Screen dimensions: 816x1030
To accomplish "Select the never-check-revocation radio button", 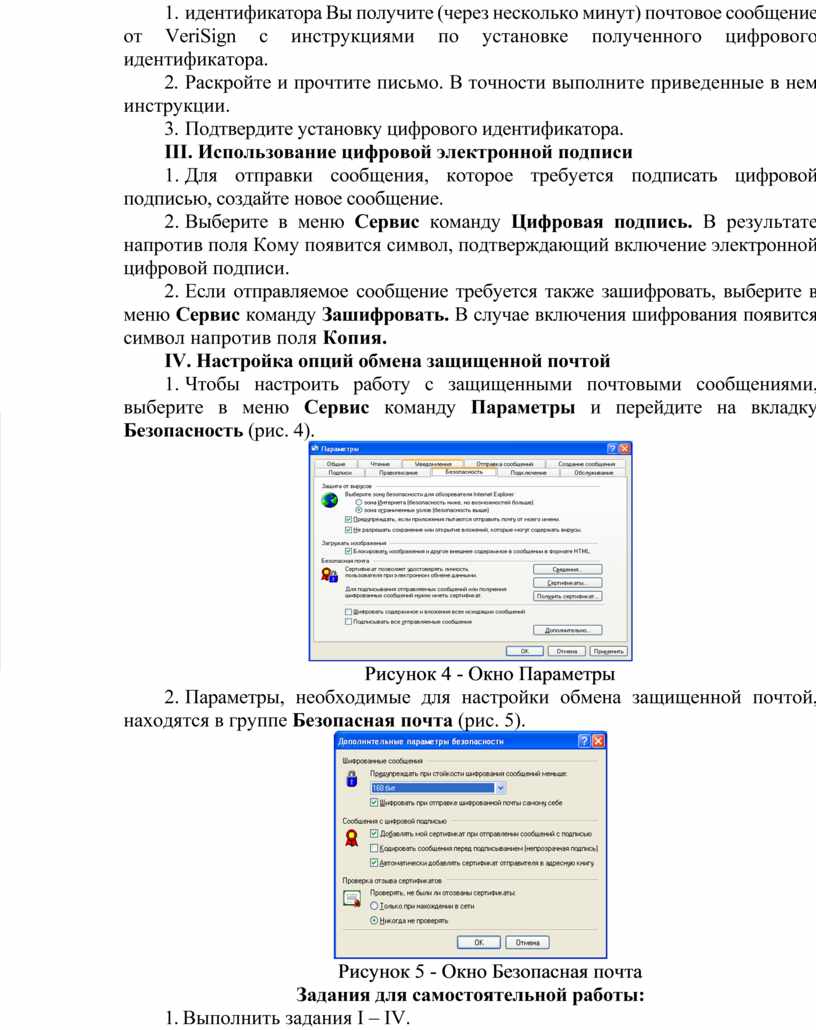I will pyautogui.click(x=374, y=920).
